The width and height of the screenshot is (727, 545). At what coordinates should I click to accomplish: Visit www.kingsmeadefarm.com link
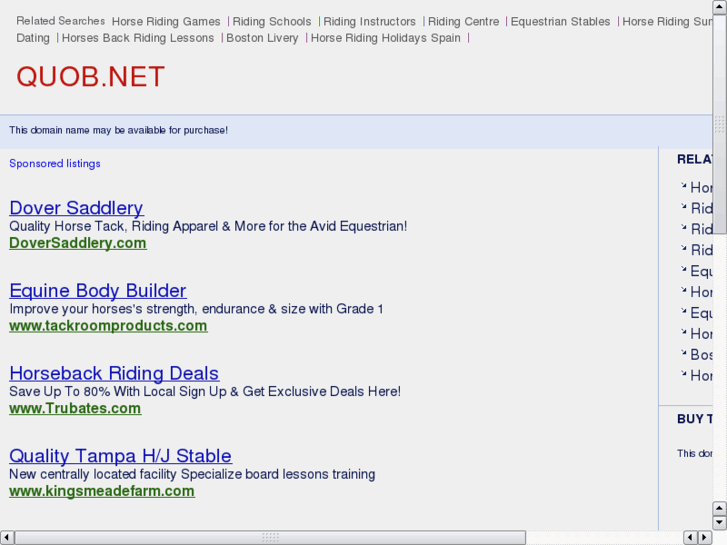tap(102, 491)
